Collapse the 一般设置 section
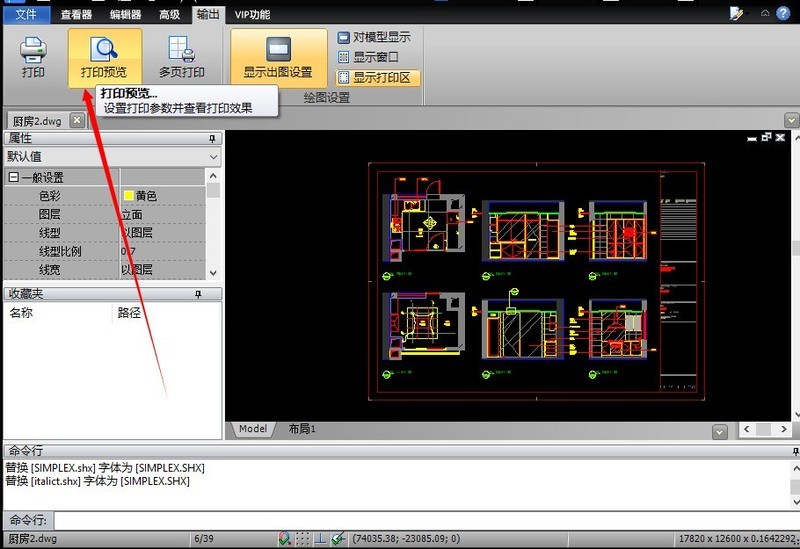The height and width of the screenshot is (549, 800). [13, 177]
